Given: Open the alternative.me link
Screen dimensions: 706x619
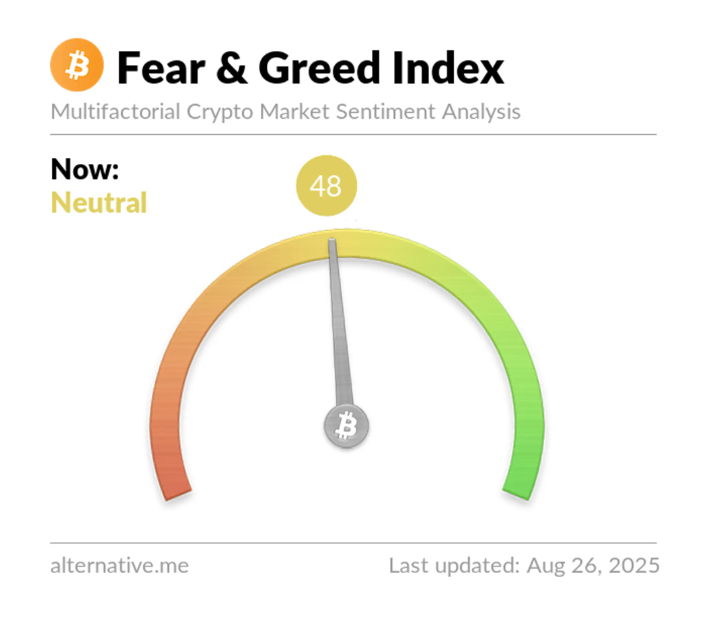Looking at the screenshot, I should [119, 566].
